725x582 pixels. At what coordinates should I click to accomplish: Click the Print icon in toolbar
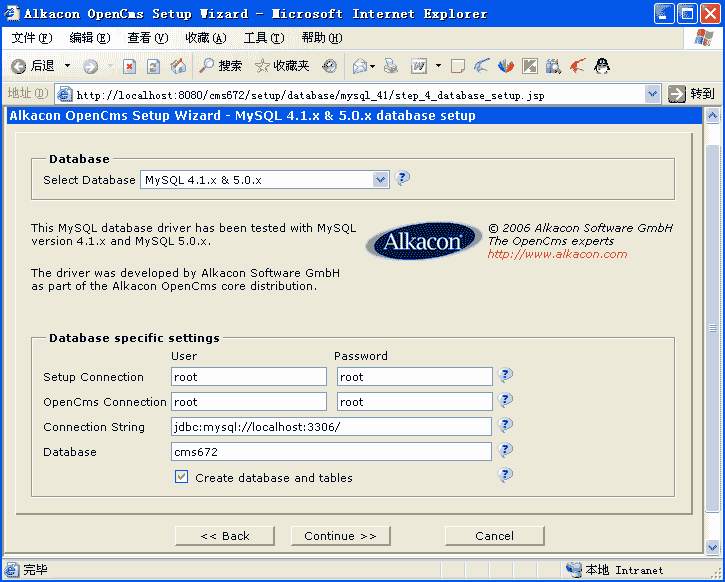pyautogui.click(x=391, y=67)
